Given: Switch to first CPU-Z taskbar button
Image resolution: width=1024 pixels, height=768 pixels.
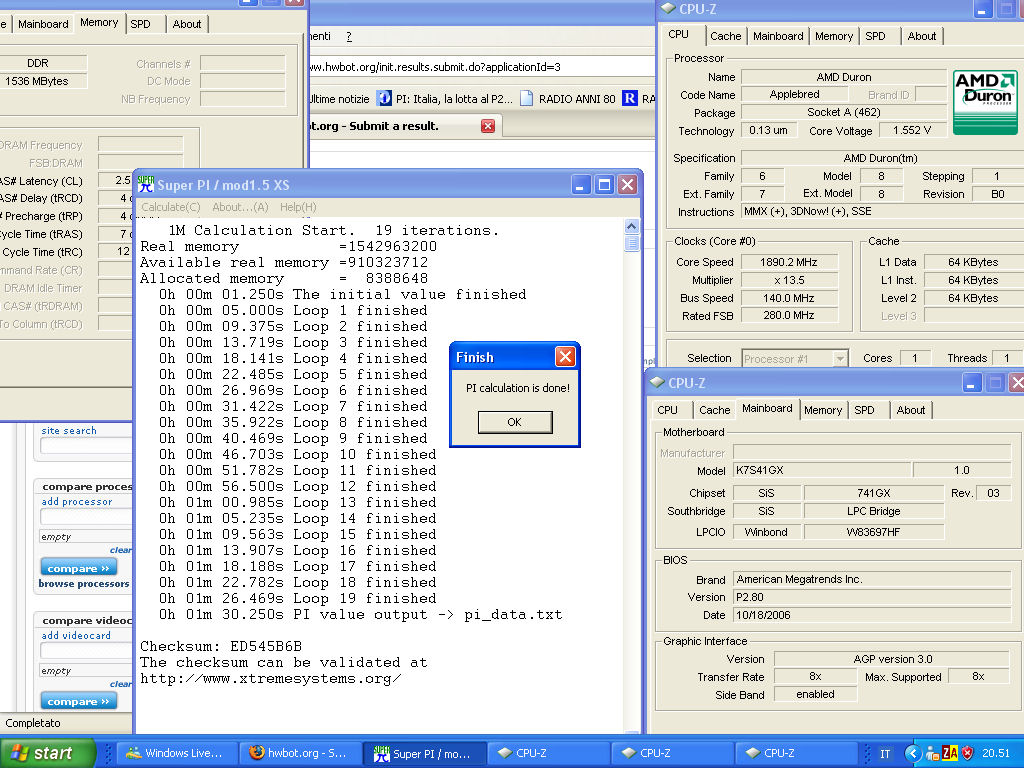Looking at the screenshot, I should click(x=547, y=754).
